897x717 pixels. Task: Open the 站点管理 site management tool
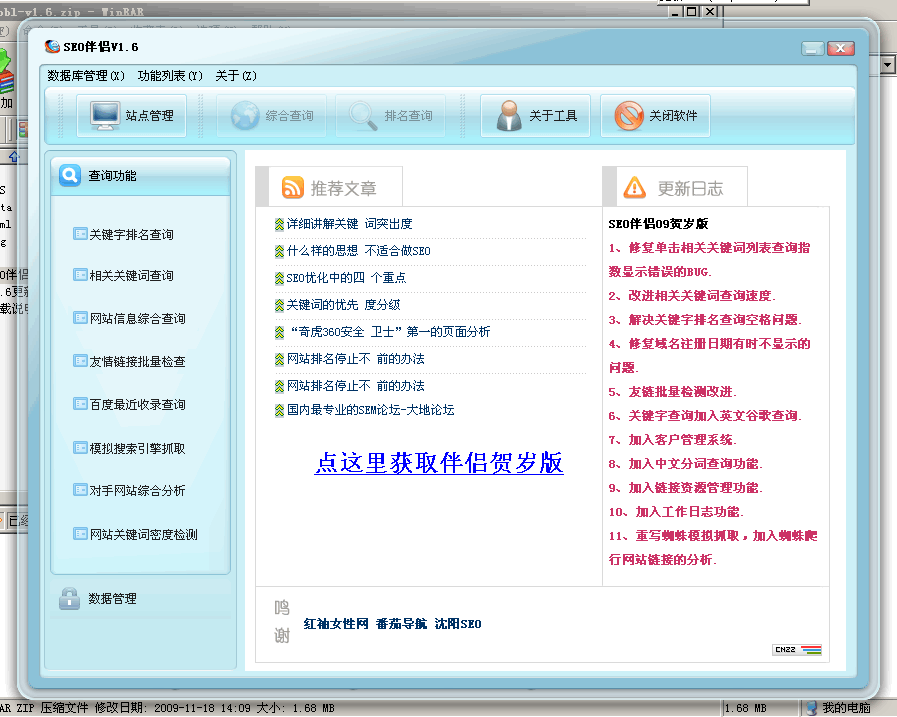[x=131, y=114]
